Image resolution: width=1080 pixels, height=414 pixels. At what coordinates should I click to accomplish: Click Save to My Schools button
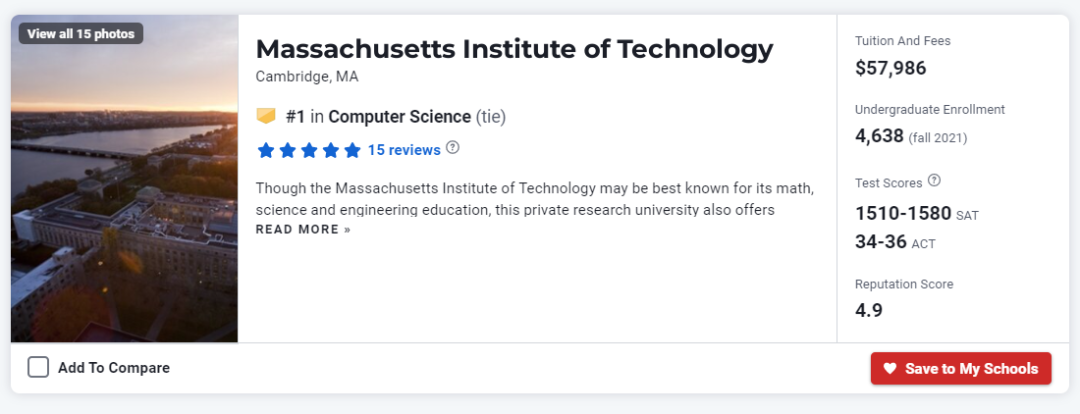[961, 369]
